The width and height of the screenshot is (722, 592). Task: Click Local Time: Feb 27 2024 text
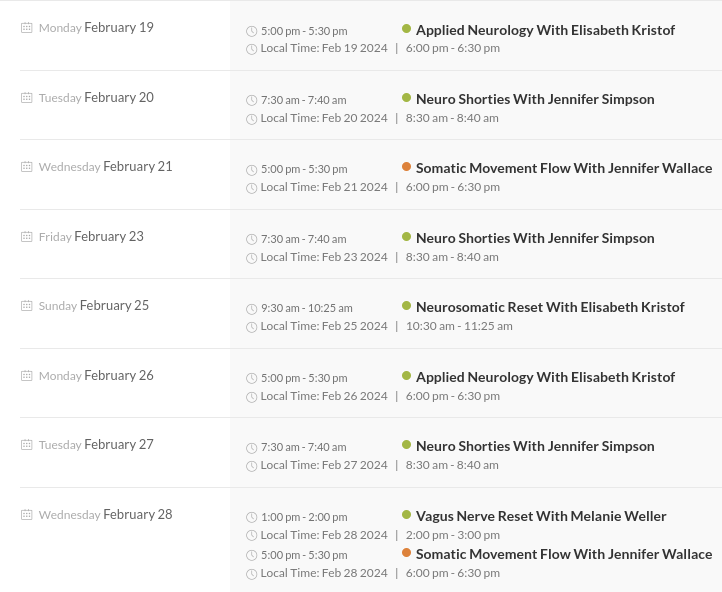click(324, 465)
